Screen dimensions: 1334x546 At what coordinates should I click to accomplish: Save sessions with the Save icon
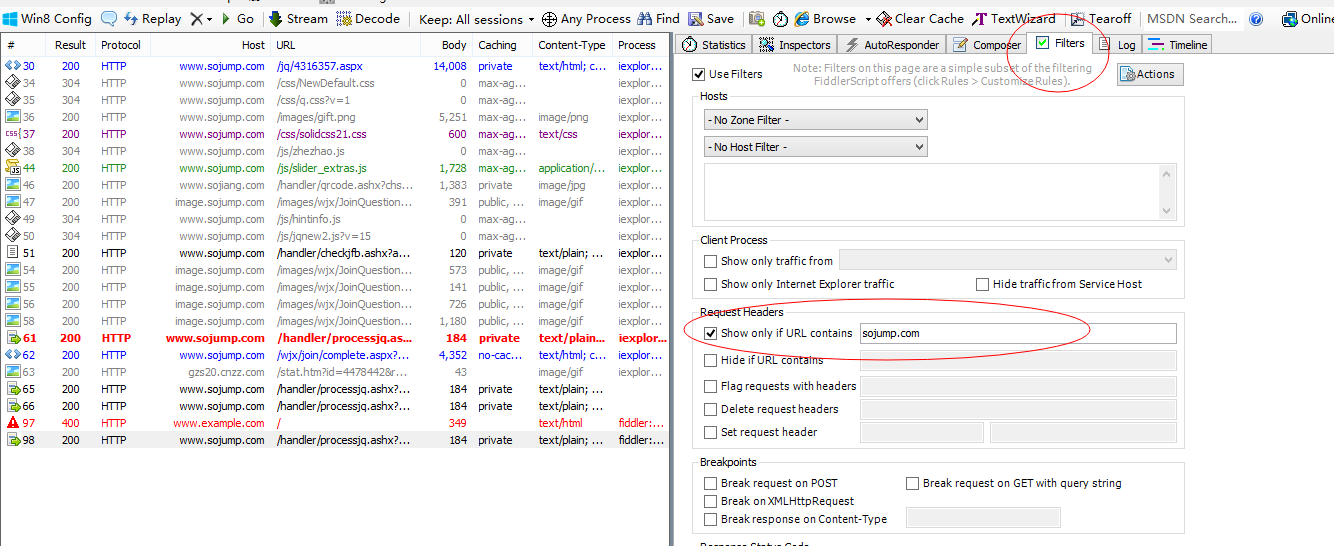(x=711, y=18)
